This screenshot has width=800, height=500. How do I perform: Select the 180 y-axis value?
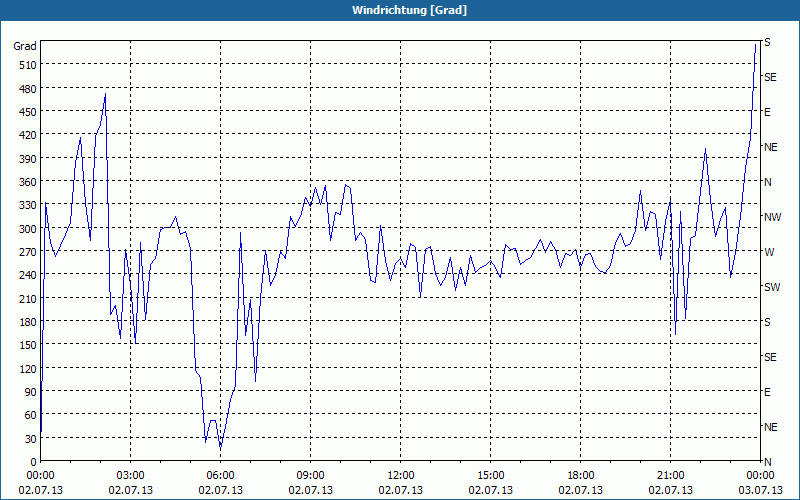click(28, 322)
